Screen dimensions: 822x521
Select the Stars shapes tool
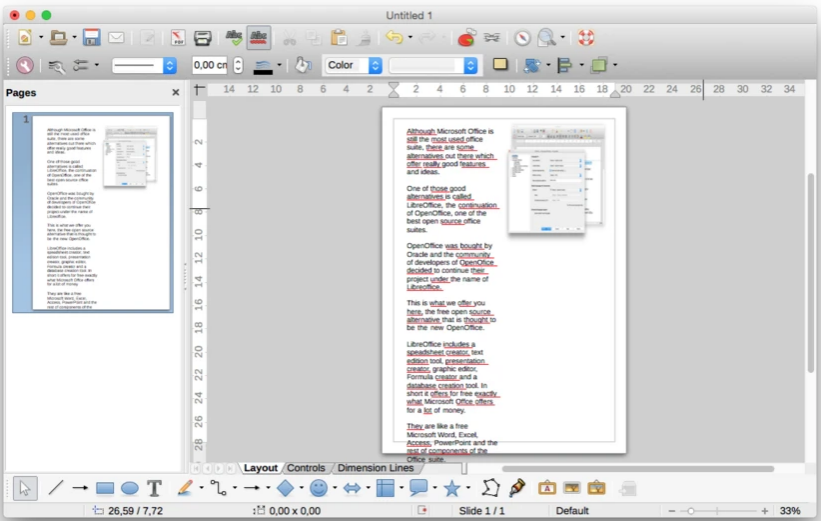click(x=451, y=488)
